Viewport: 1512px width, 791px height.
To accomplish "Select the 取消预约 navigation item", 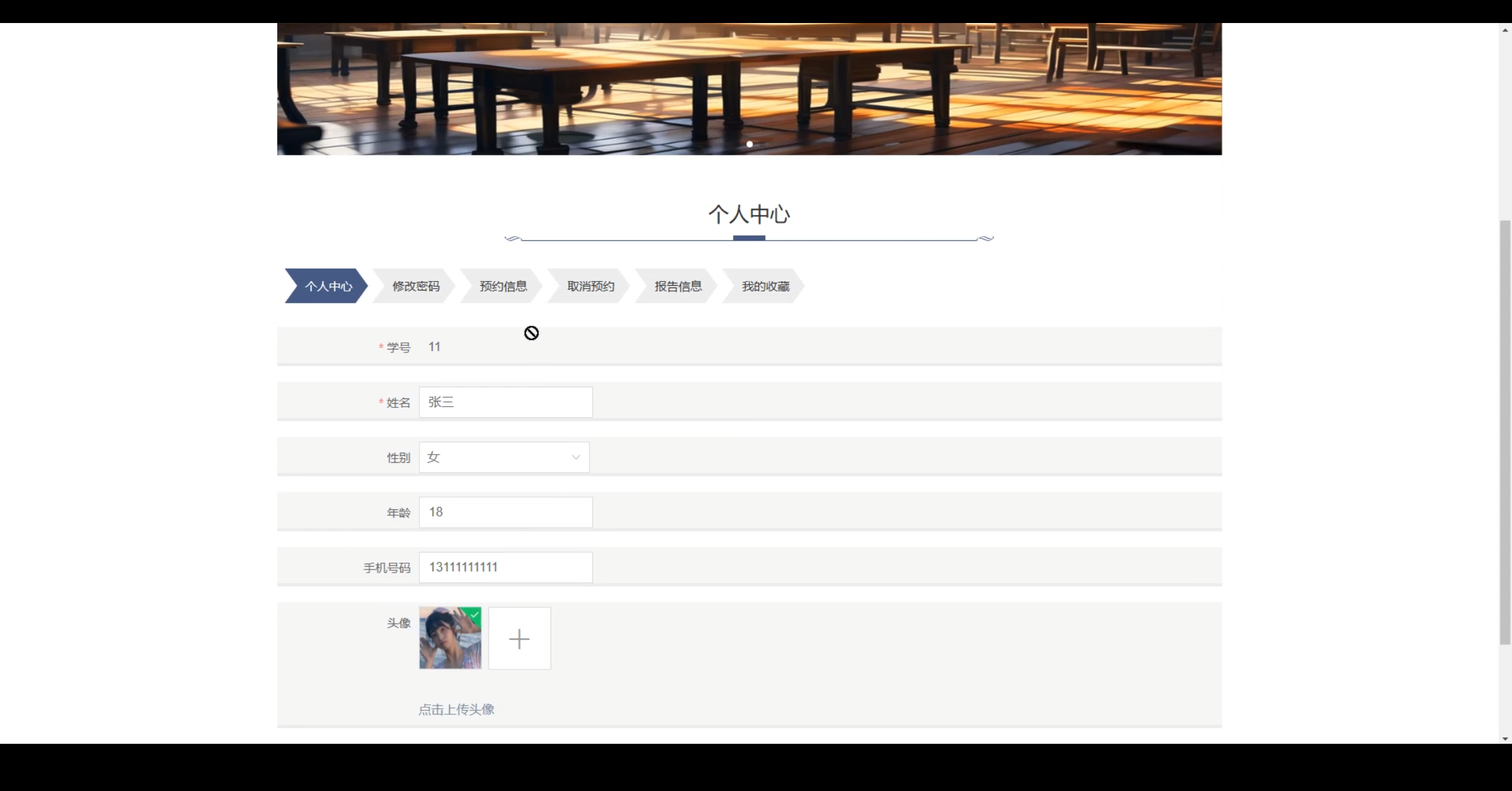I will [x=590, y=286].
